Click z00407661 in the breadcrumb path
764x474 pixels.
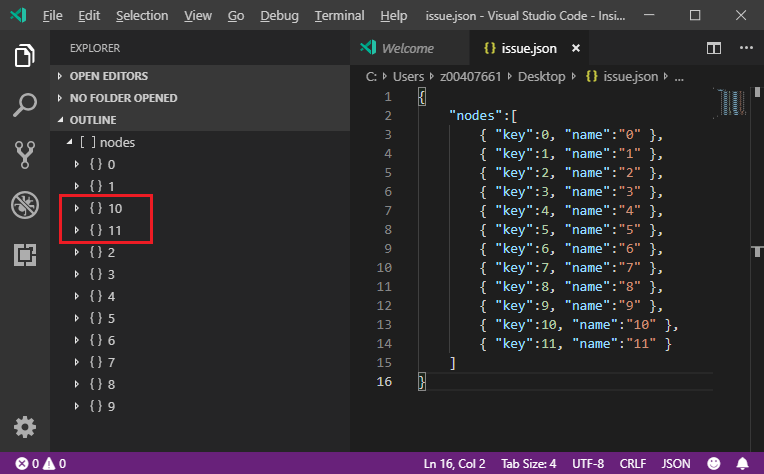pyautogui.click(x=470, y=76)
